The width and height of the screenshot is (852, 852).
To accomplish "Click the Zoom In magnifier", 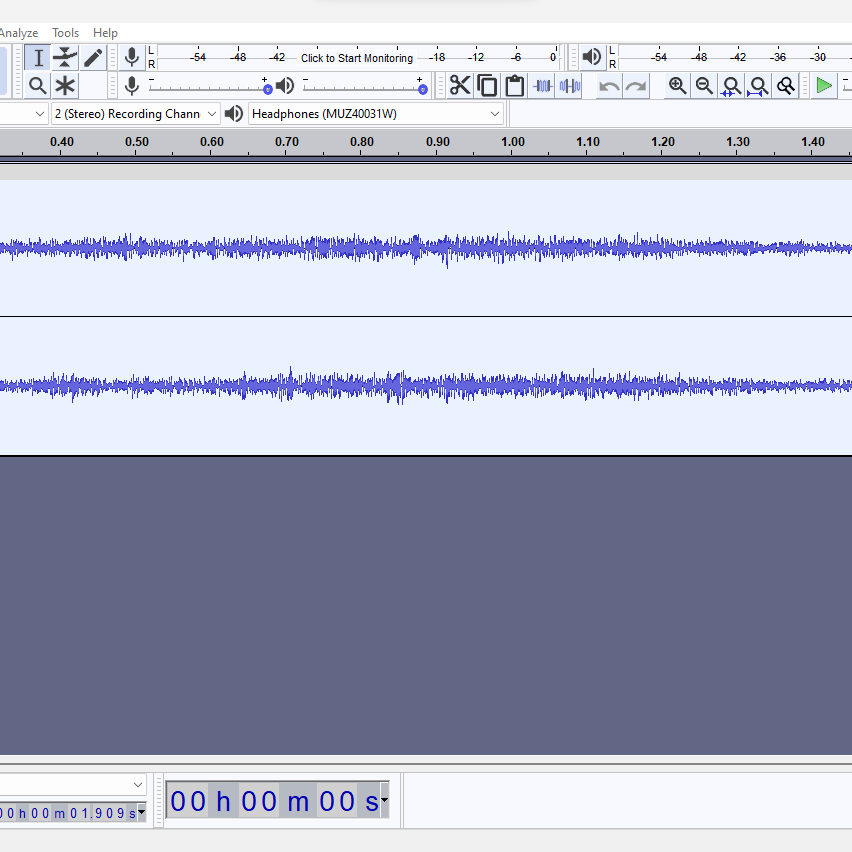I will pos(678,86).
